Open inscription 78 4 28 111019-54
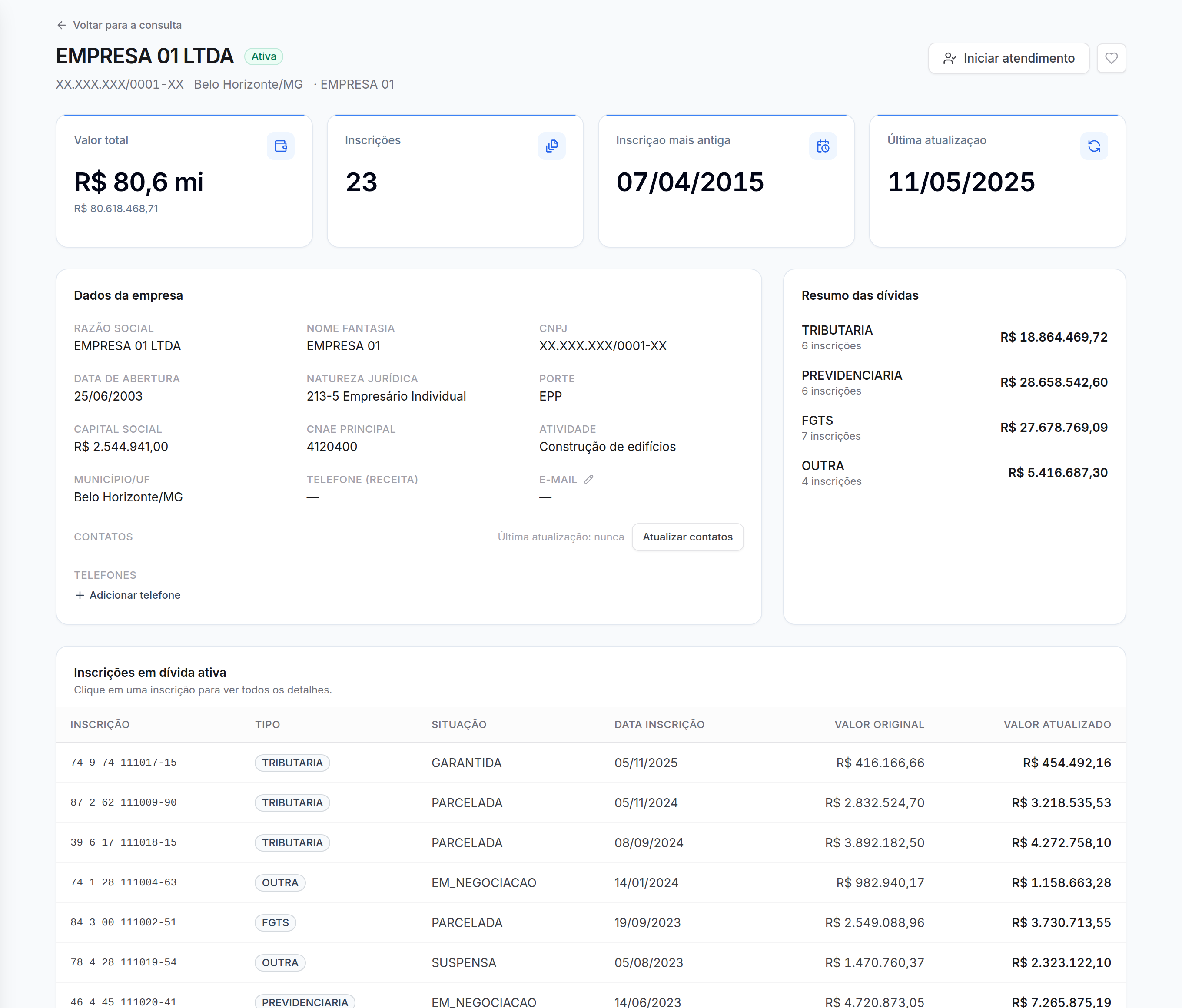The width and height of the screenshot is (1182, 1008). [x=124, y=962]
